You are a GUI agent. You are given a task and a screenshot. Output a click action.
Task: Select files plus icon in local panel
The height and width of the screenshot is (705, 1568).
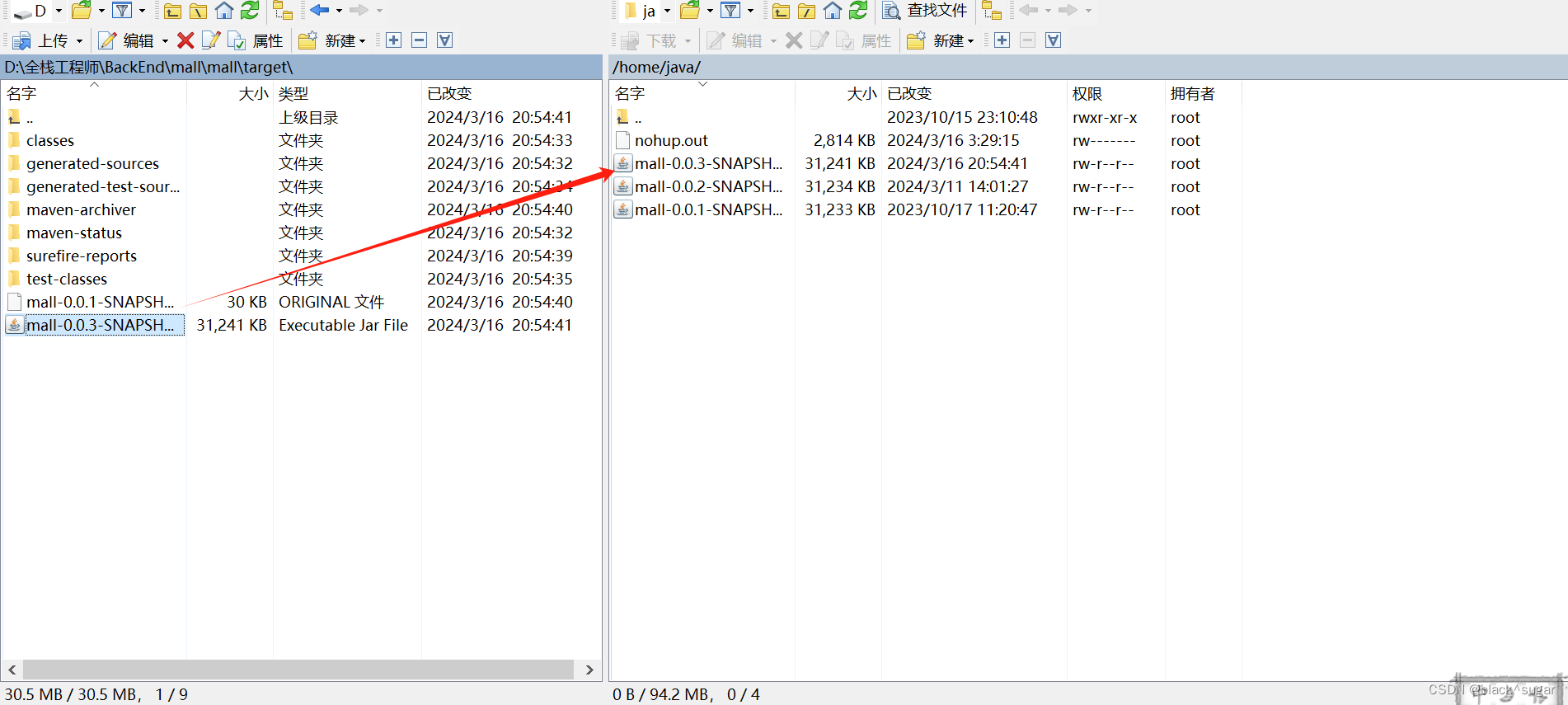(x=393, y=40)
